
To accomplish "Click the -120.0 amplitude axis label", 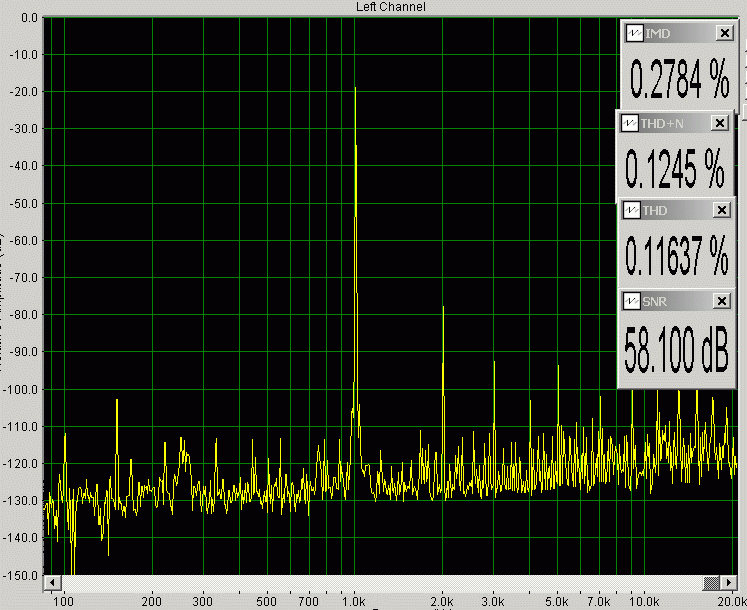I will [21, 463].
